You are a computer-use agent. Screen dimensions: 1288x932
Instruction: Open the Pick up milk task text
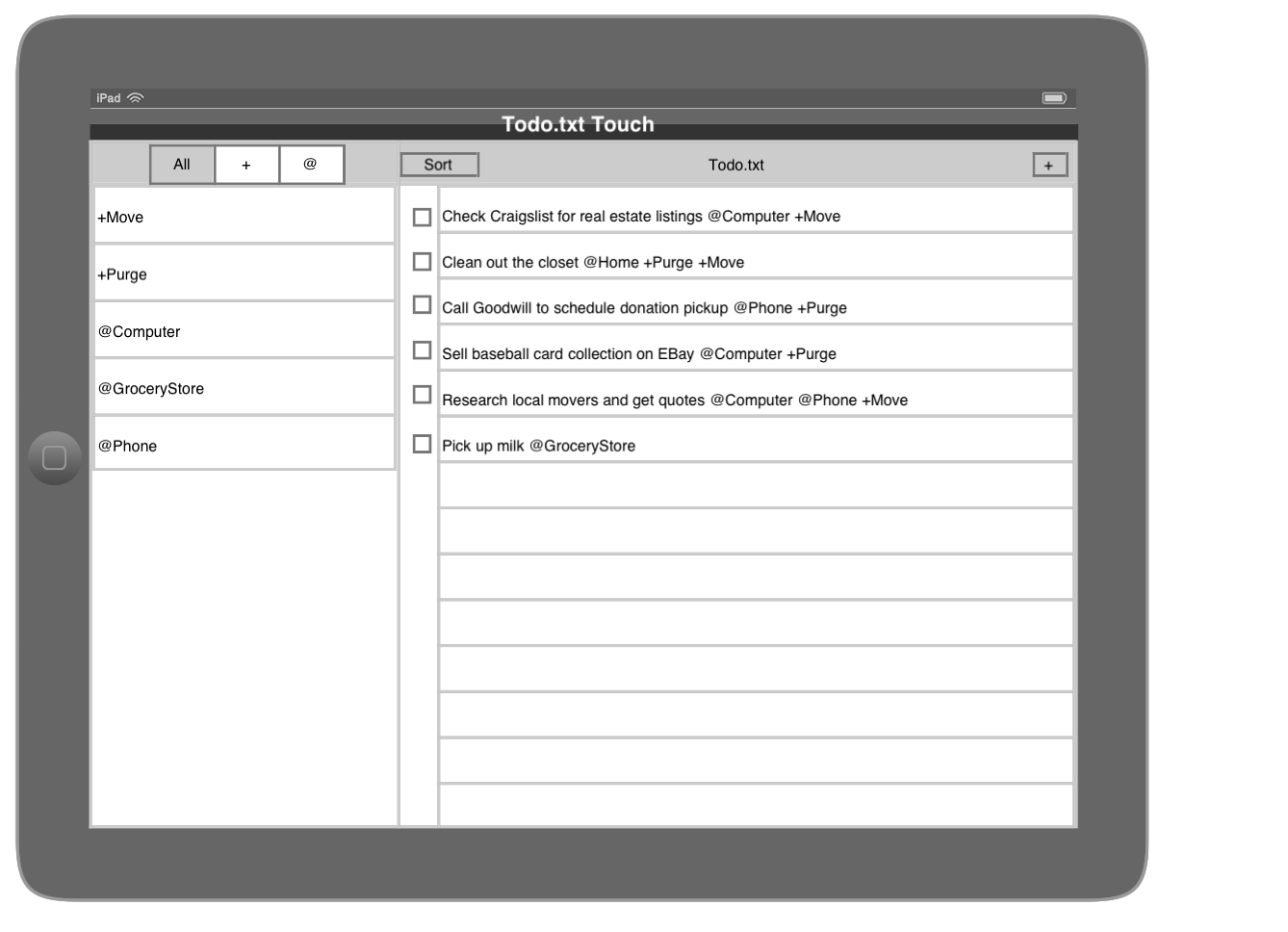(x=539, y=446)
